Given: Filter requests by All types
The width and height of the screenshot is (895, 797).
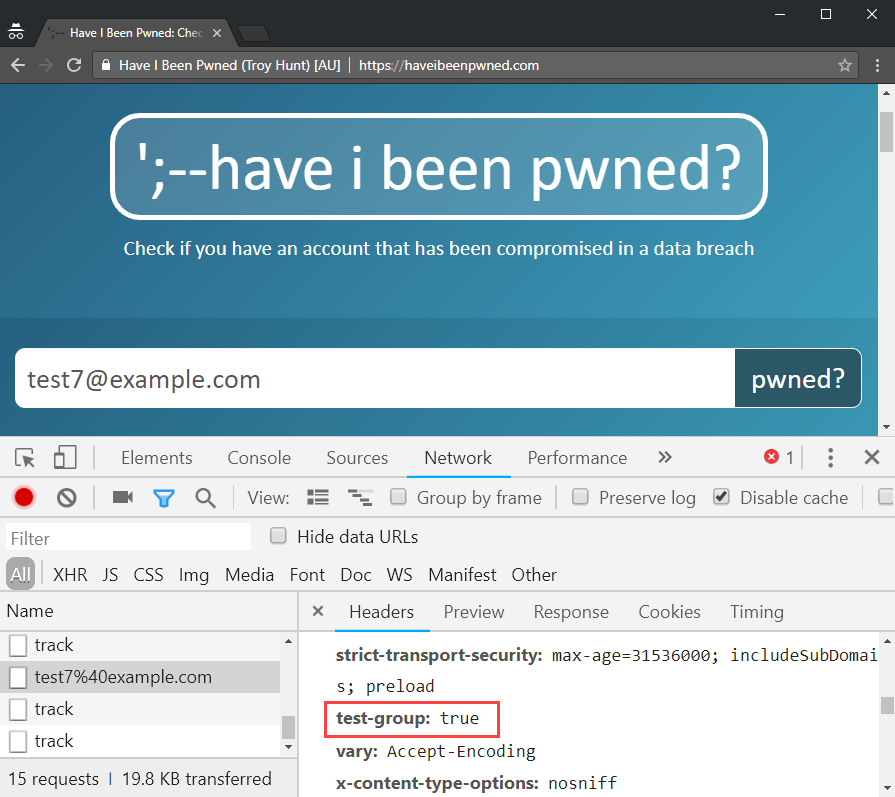Looking at the screenshot, I should 21,574.
